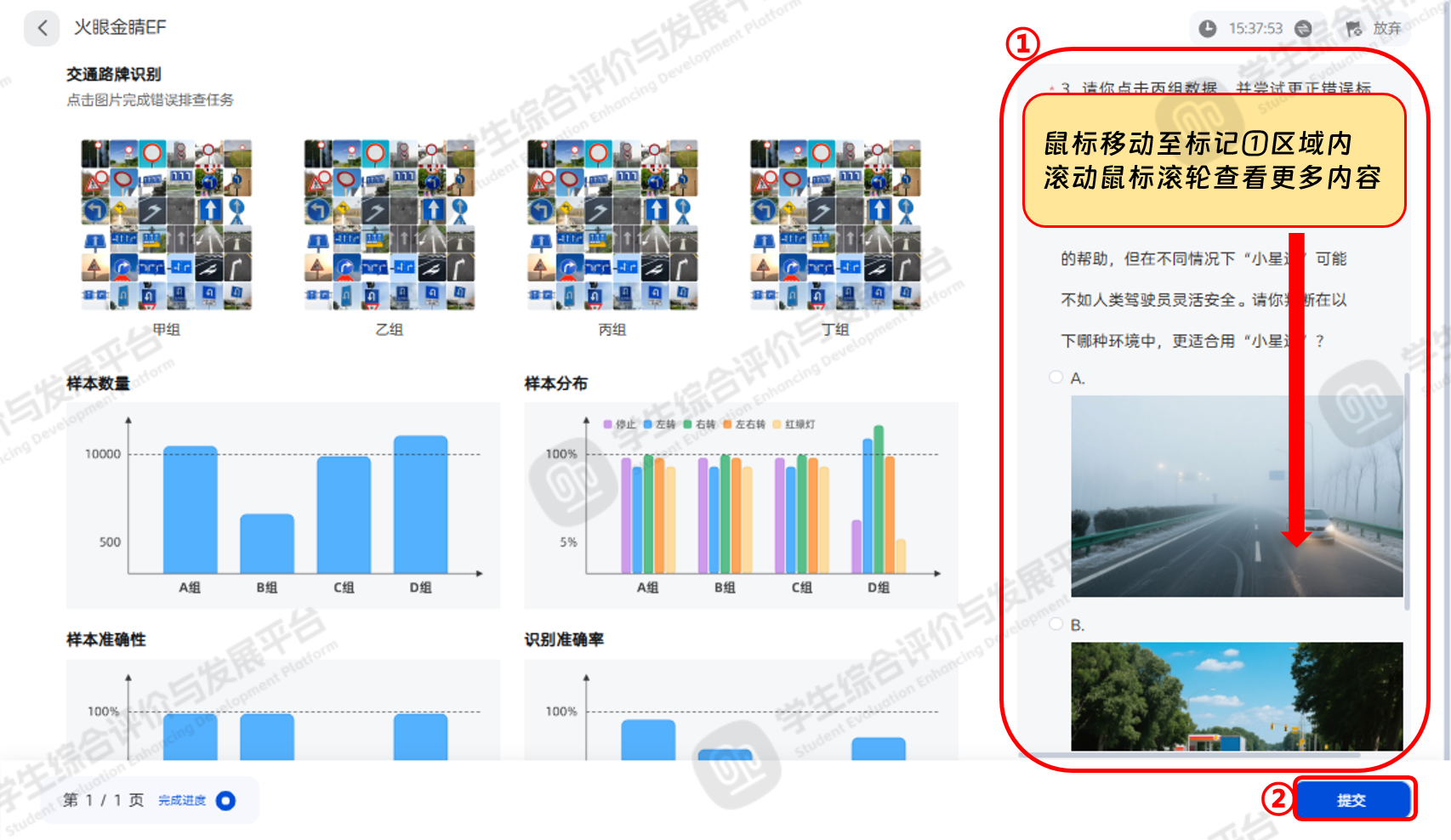Click the 完成进度 progress link
This screenshot has height=840, width=1451.
[182, 800]
